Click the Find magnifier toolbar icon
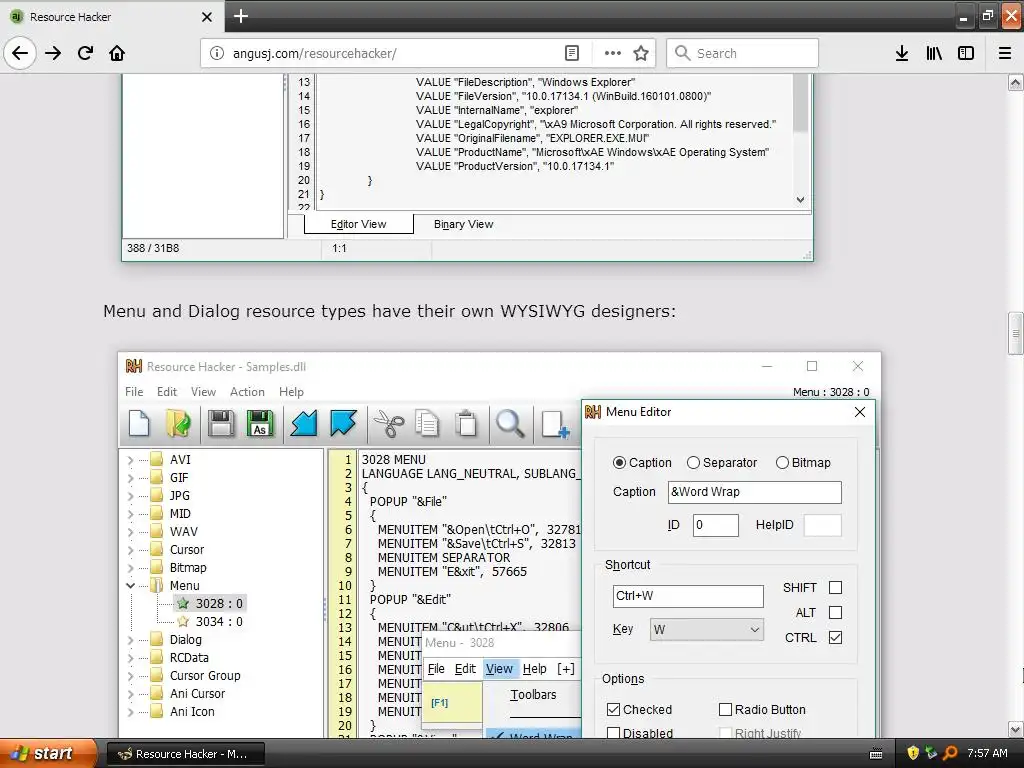Viewport: 1024px width, 768px height. pyautogui.click(x=510, y=423)
